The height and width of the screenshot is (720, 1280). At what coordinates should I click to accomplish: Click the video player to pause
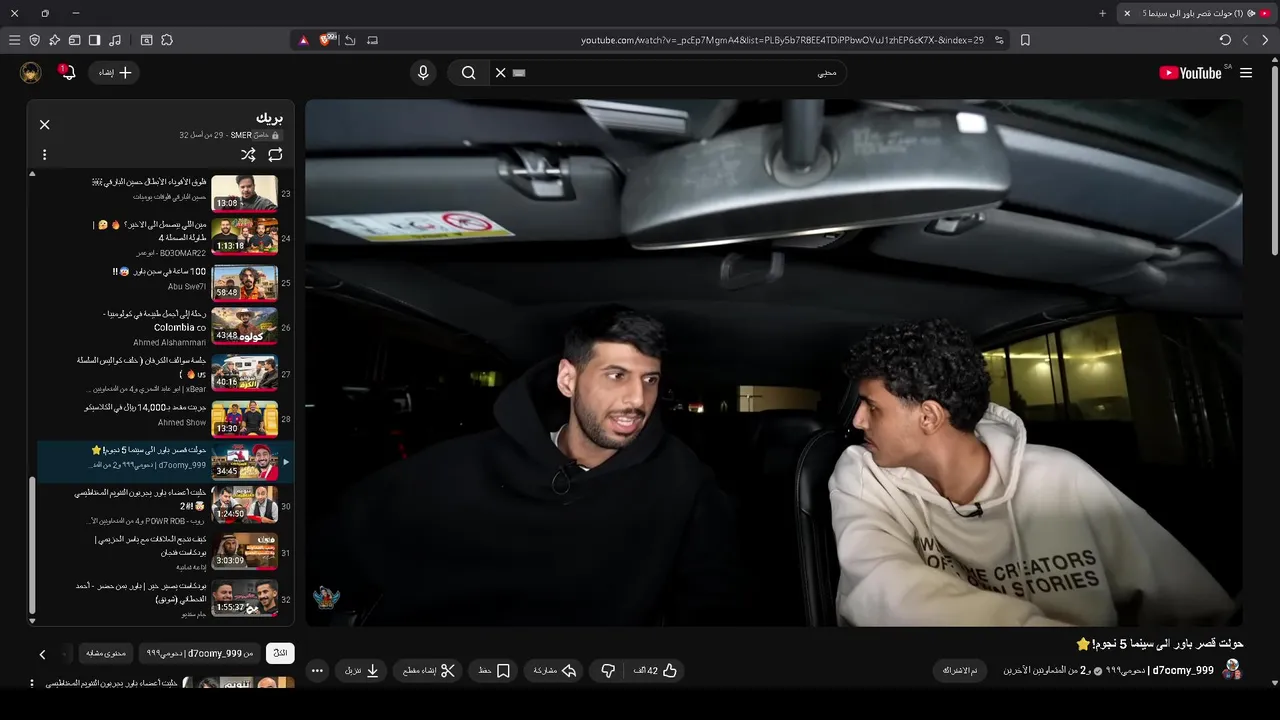tap(774, 362)
